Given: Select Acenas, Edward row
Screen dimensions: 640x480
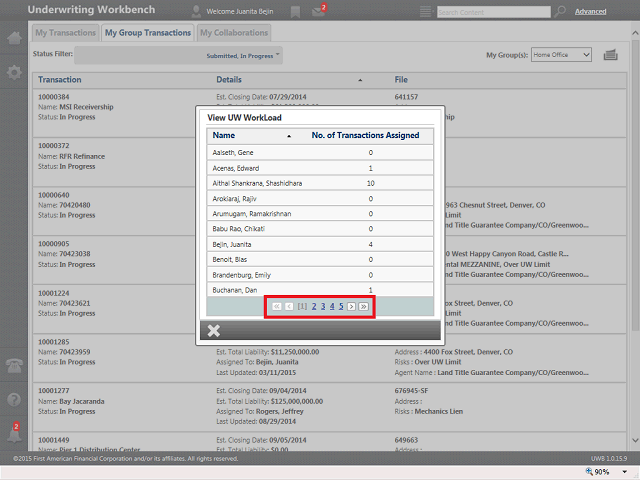Looking at the screenshot, I should pyautogui.click(x=320, y=168).
